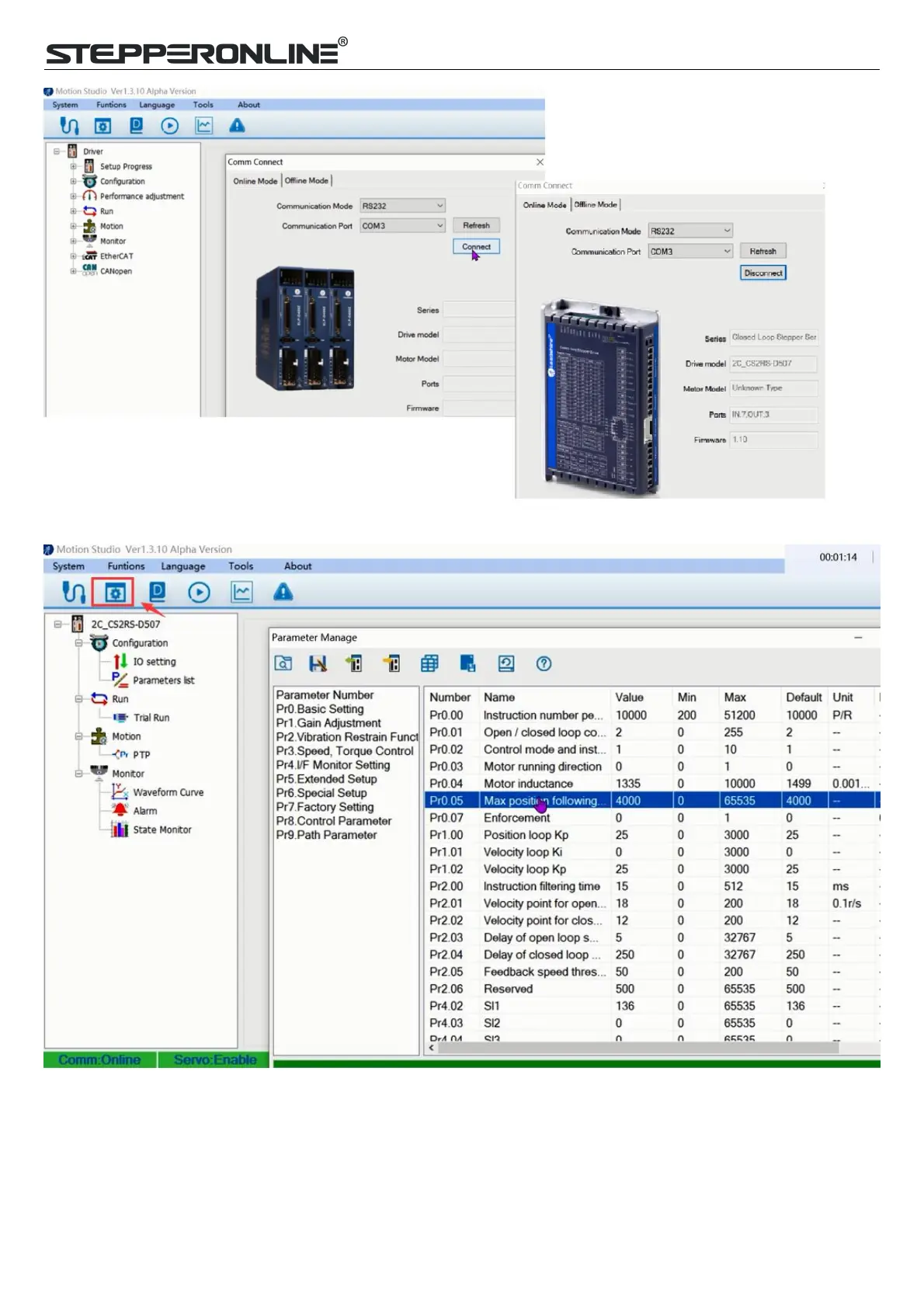This screenshot has width=924, height=1308.
Task: Open the COM3 port dropdown in the Disconnect dialog
Action: point(690,252)
